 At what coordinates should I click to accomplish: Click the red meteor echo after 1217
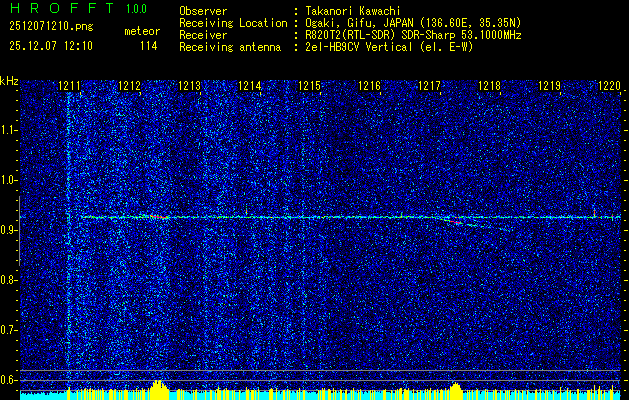click(x=455, y=221)
